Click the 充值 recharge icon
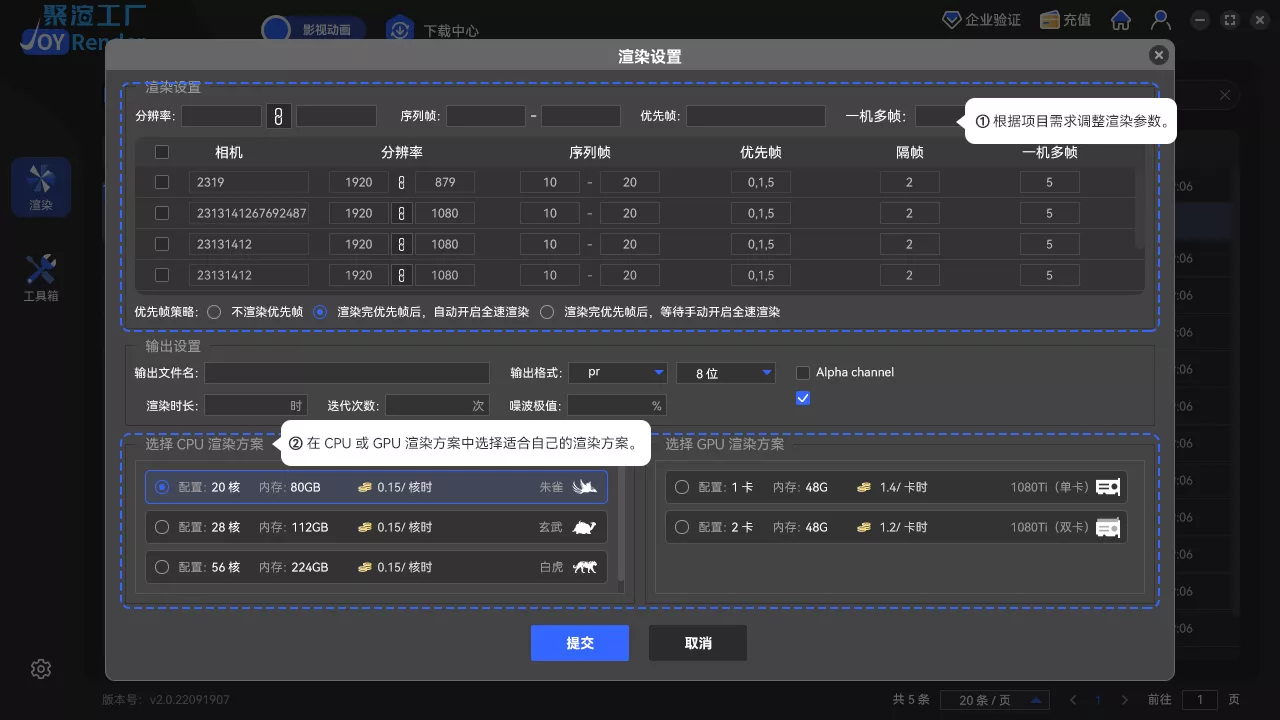This screenshot has height=720, width=1280. 1049,20
